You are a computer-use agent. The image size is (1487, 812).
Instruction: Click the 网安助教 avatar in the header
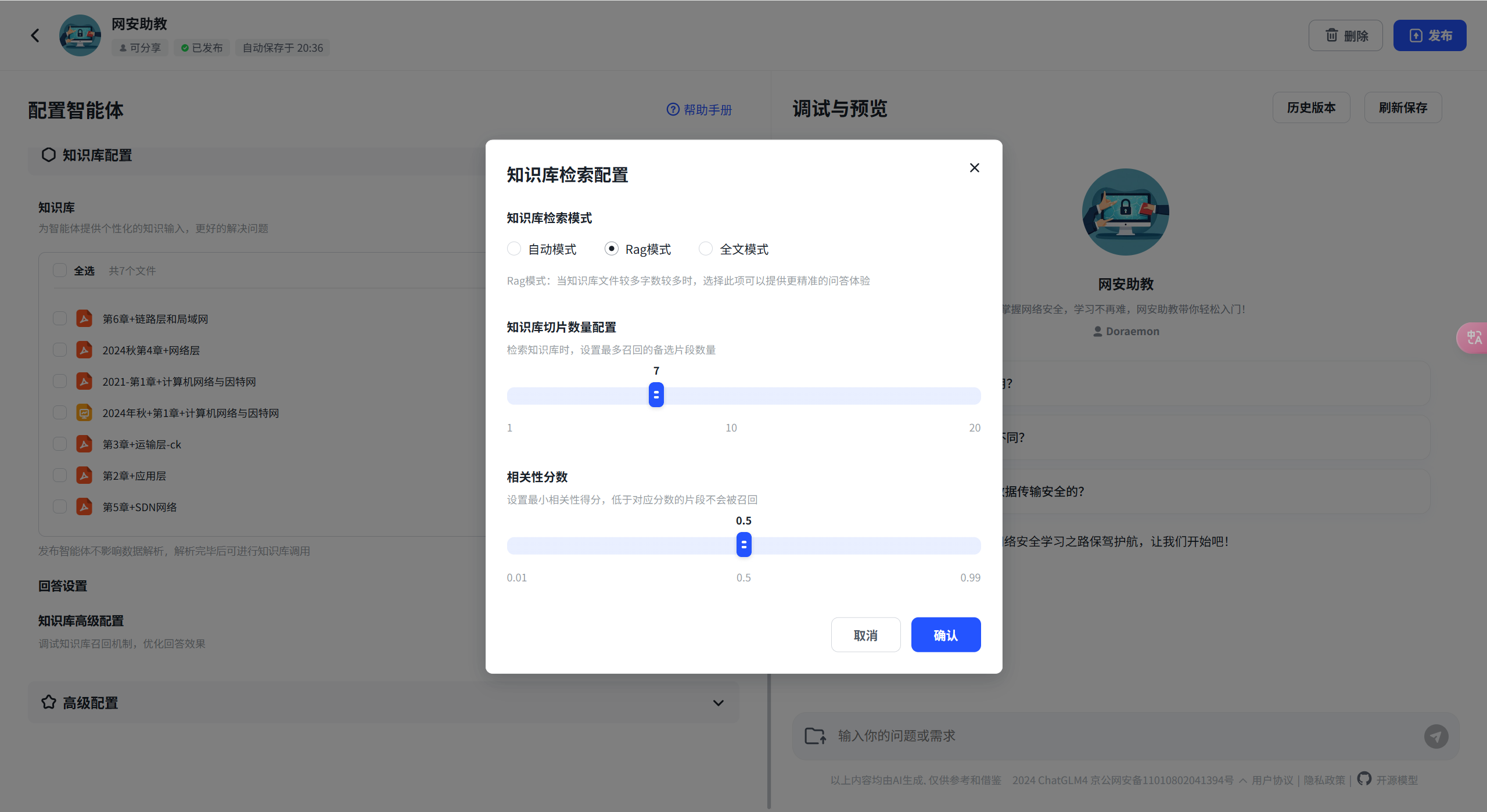point(80,35)
